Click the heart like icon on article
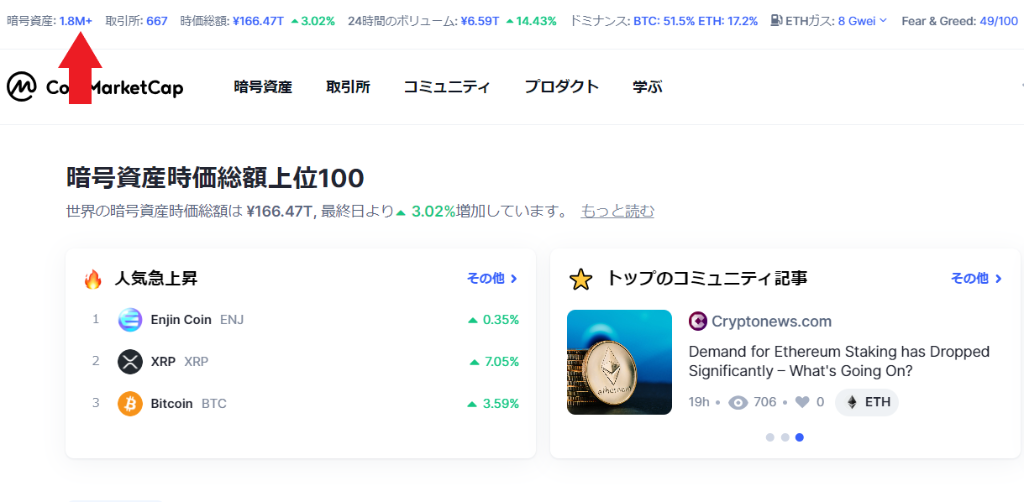Screen dimensions: 1024x502 point(801,402)
